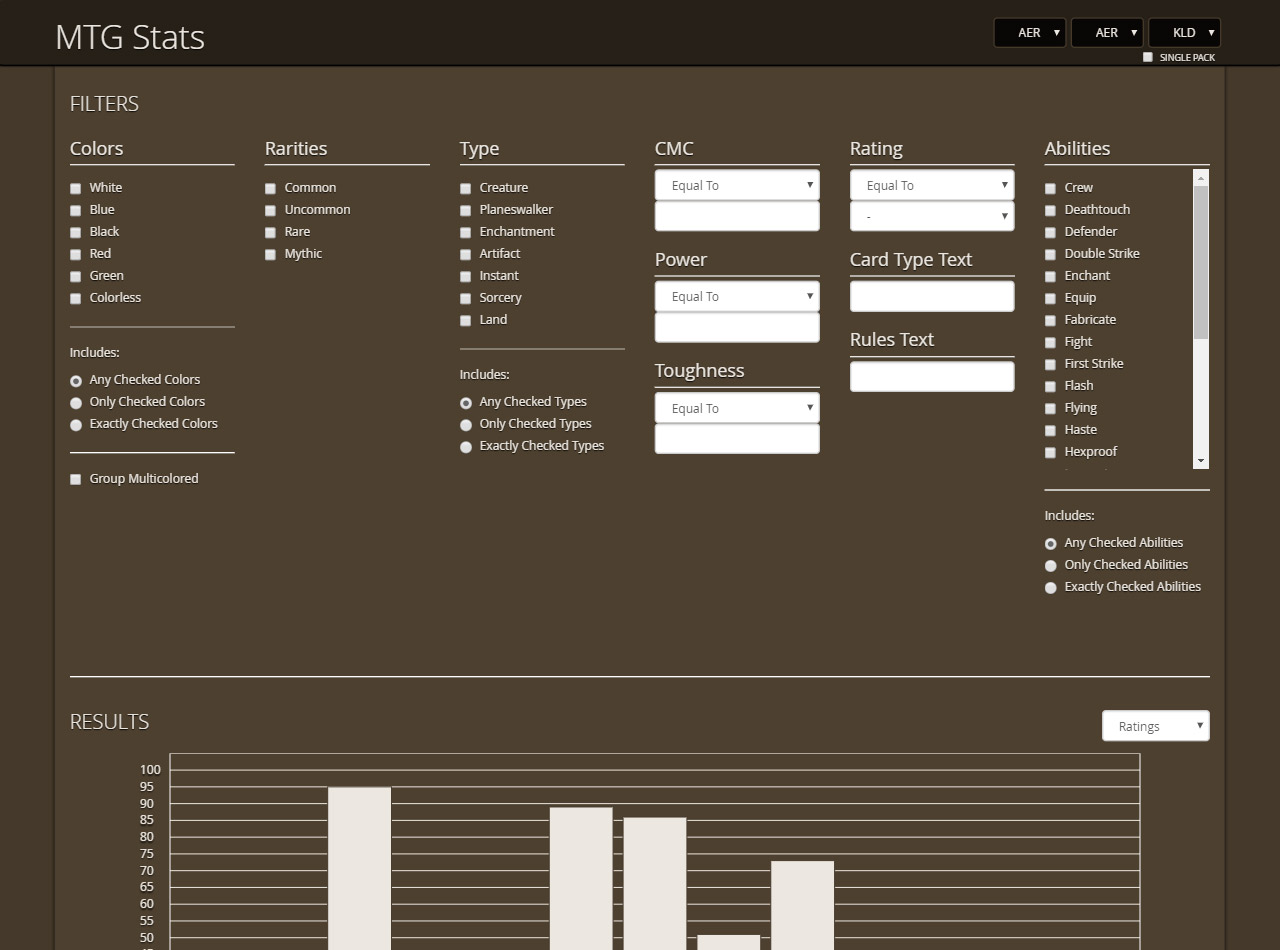Check the Blue color filter

pyautogui.click(x=76, y=210)
